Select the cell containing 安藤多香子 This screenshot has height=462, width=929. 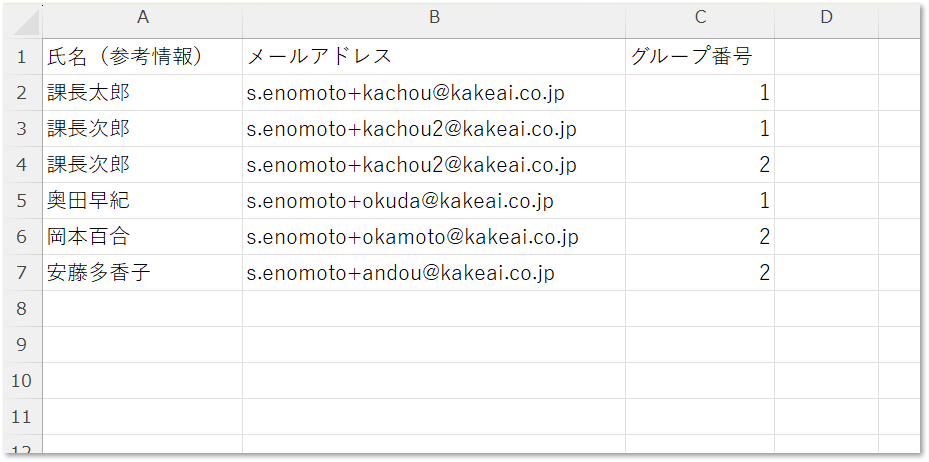[x=142, y=273]
